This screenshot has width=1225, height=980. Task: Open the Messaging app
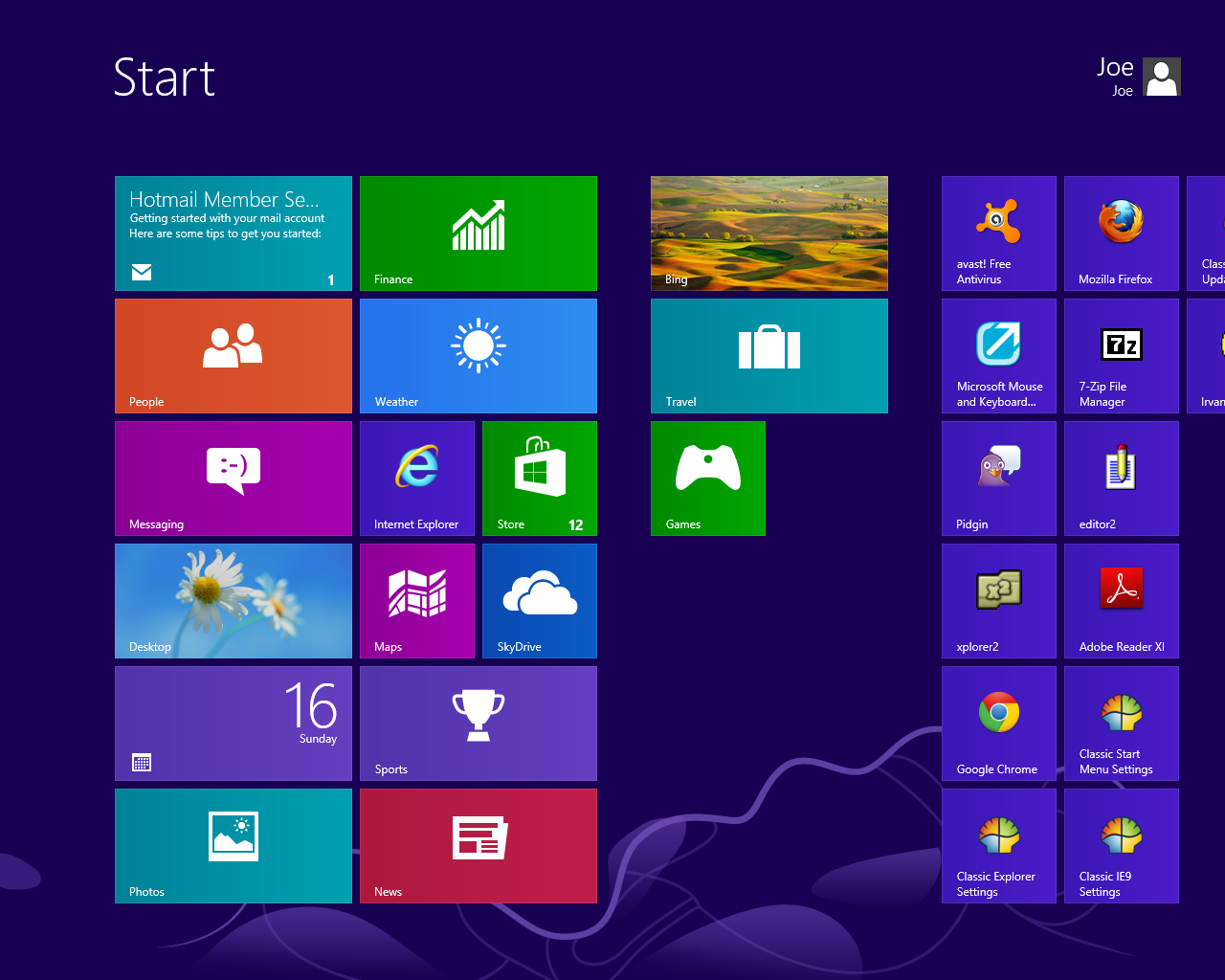[x=233, y=478]
